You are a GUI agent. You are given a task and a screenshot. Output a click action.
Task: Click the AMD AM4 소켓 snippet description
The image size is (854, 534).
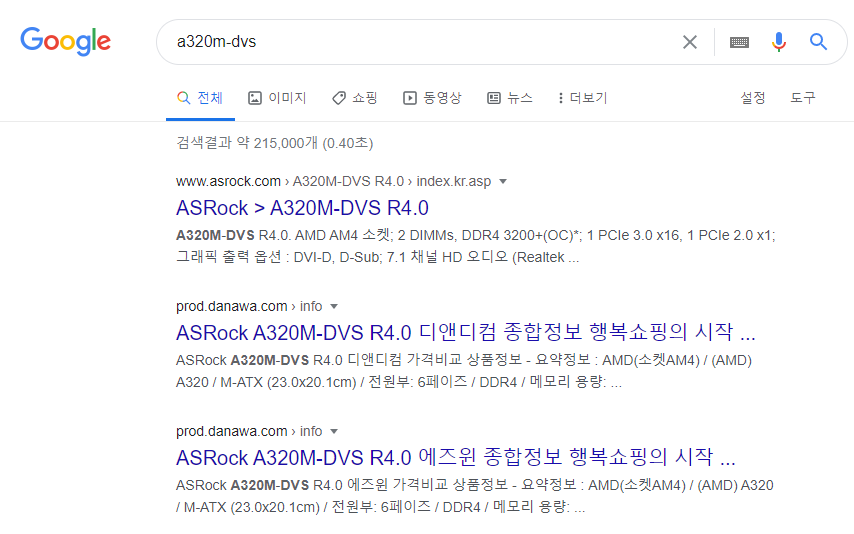(475, 246)
